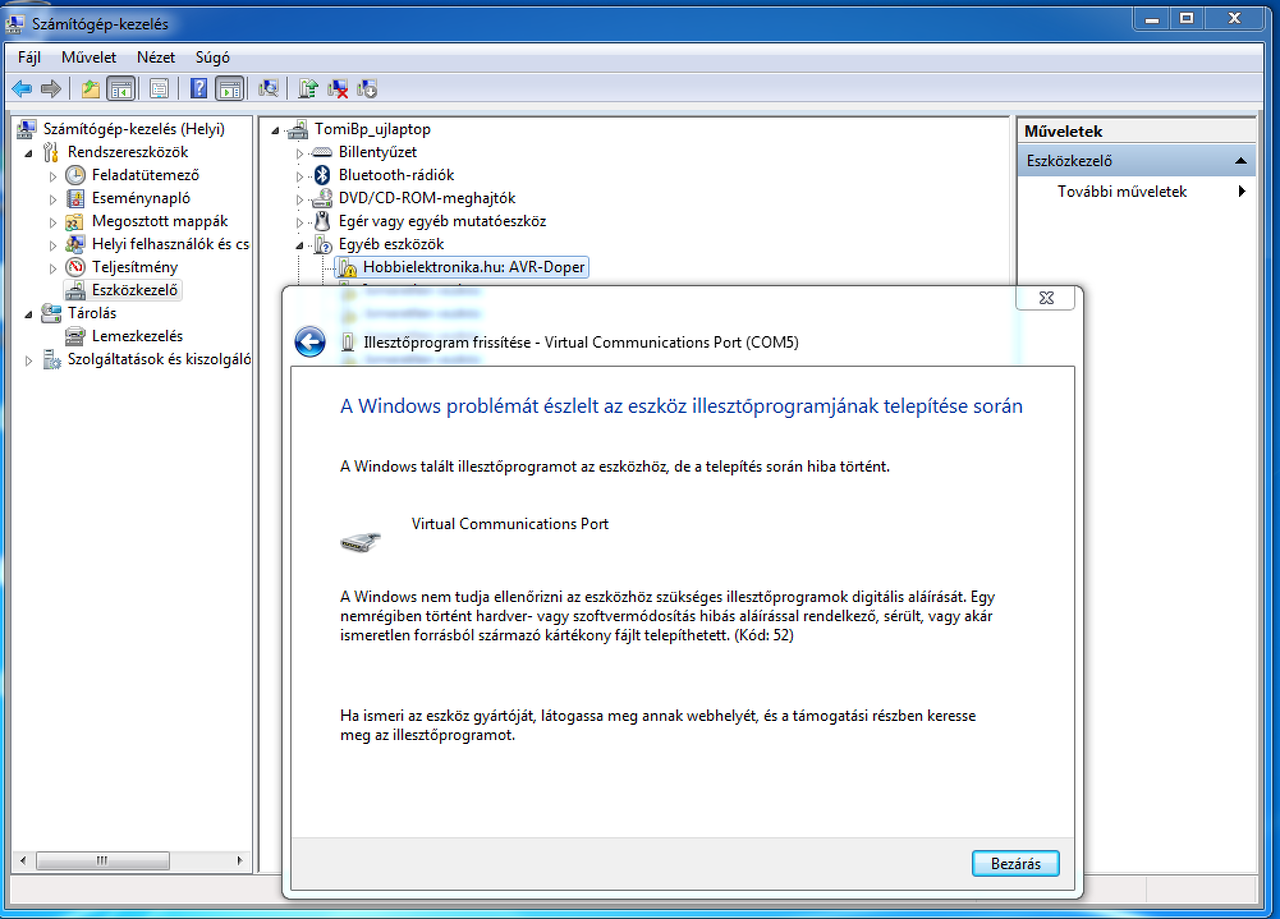
Task: Open the Súgó menu
Action: coord(212,57)
